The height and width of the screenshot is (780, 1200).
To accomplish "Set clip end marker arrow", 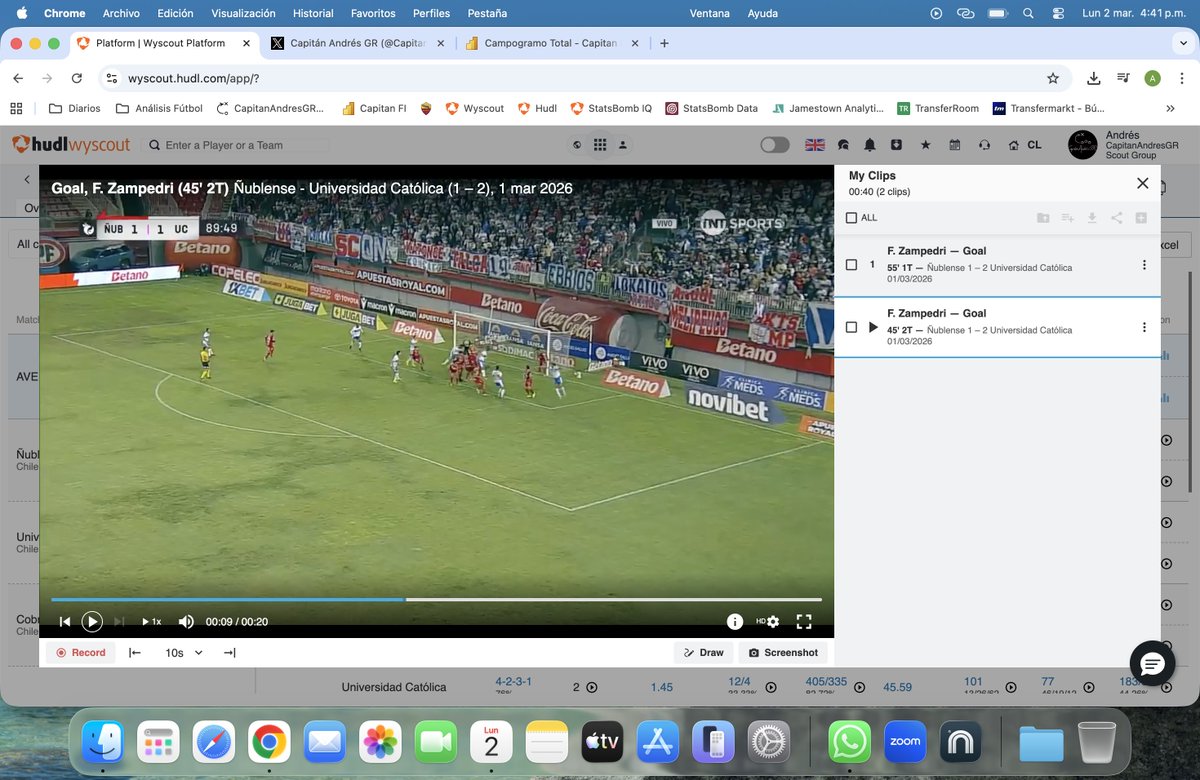I will 229,653.
